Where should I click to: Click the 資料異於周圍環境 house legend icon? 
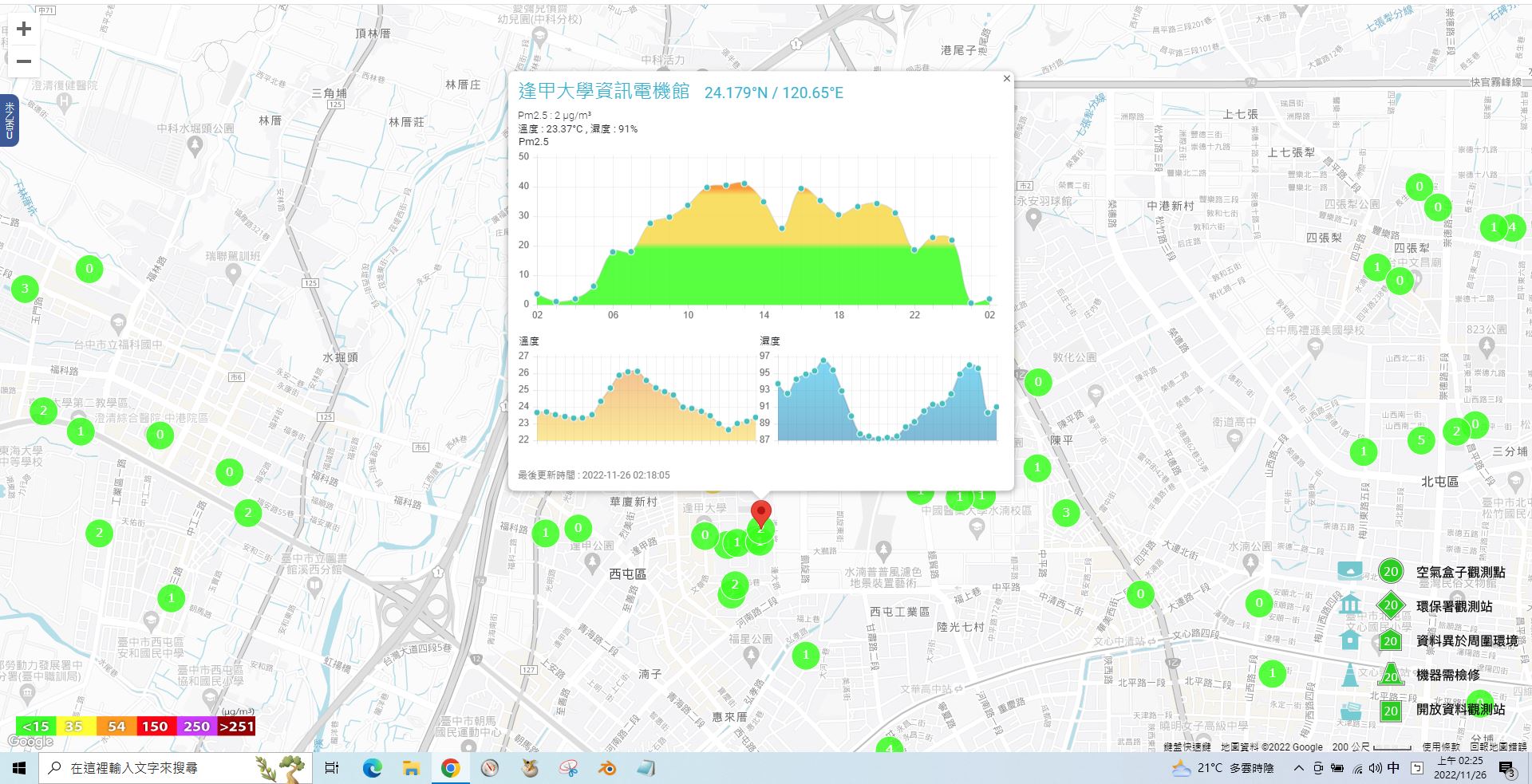[1350, 639]
